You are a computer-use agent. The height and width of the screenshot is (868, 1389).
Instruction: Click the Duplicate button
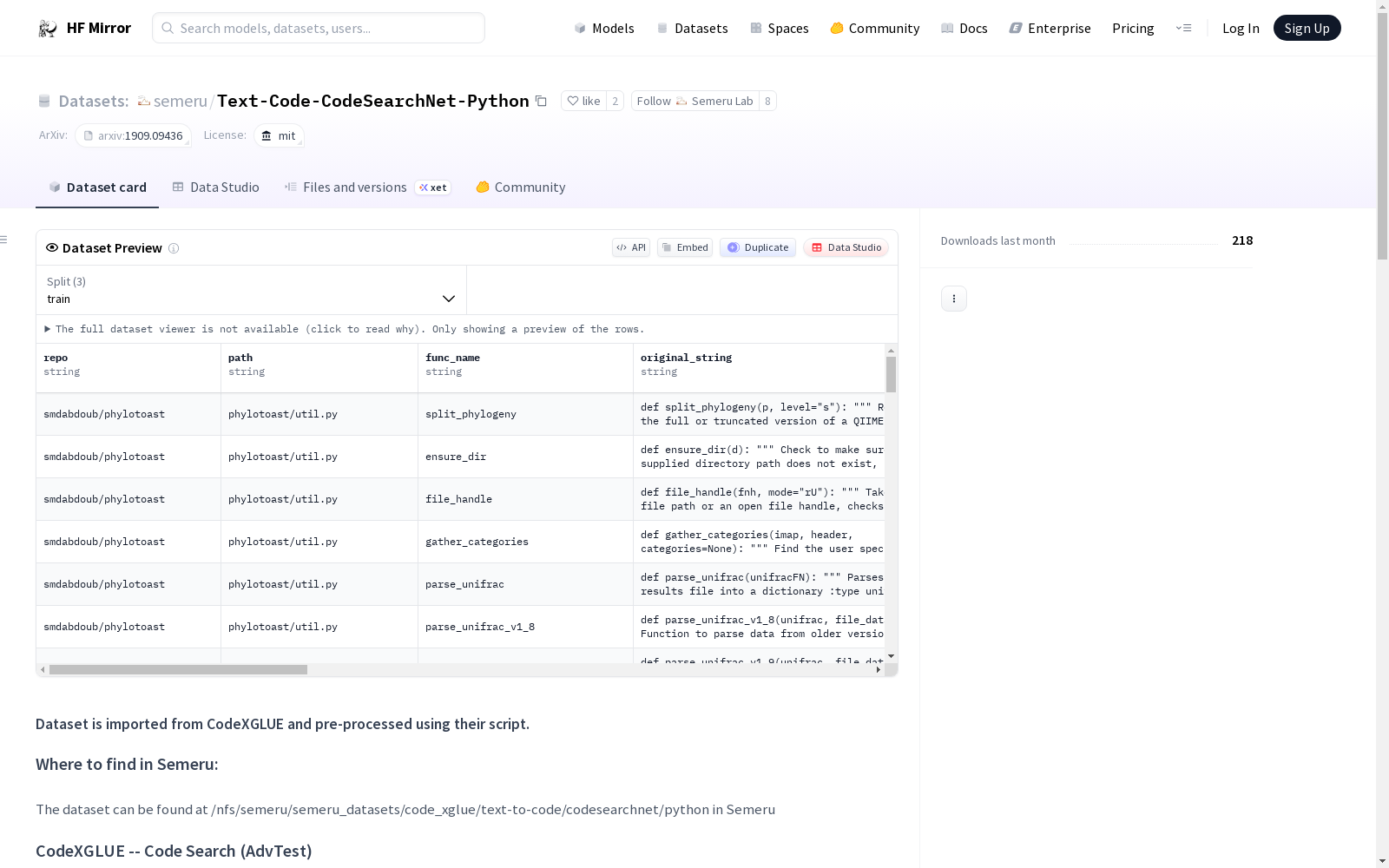758,247
